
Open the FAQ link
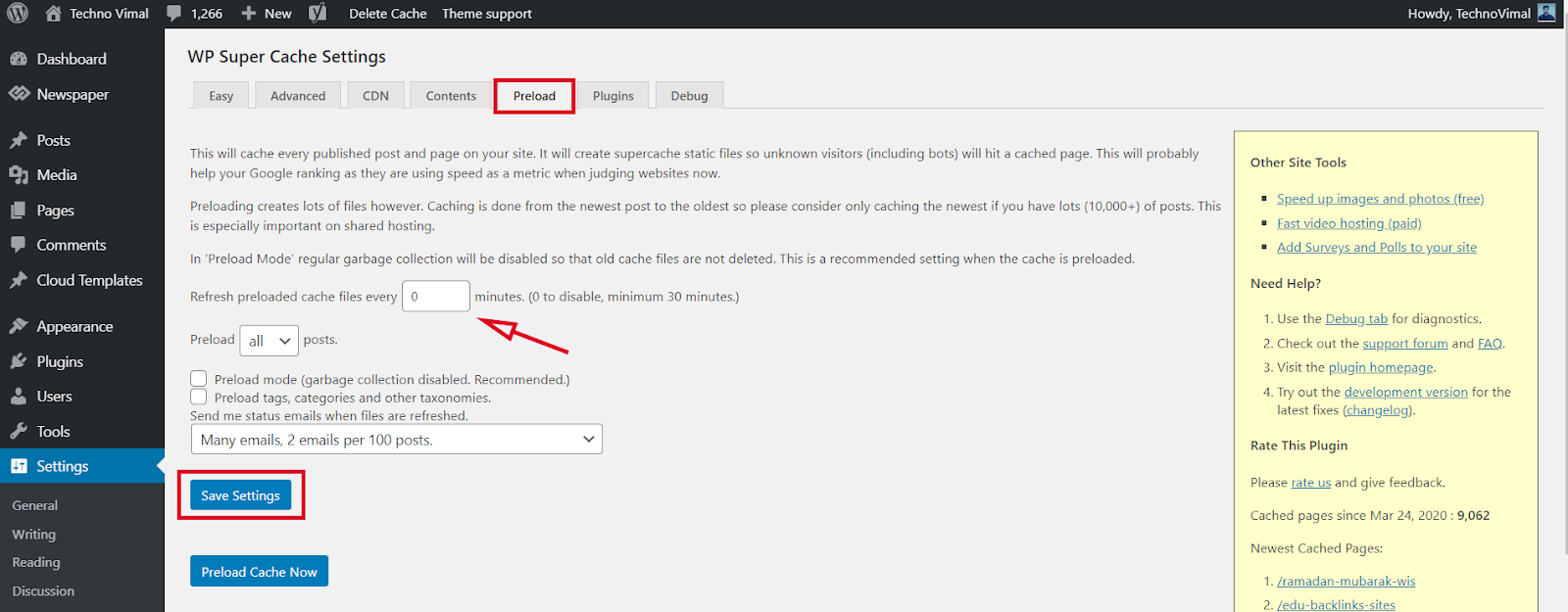click(1490, 344)
